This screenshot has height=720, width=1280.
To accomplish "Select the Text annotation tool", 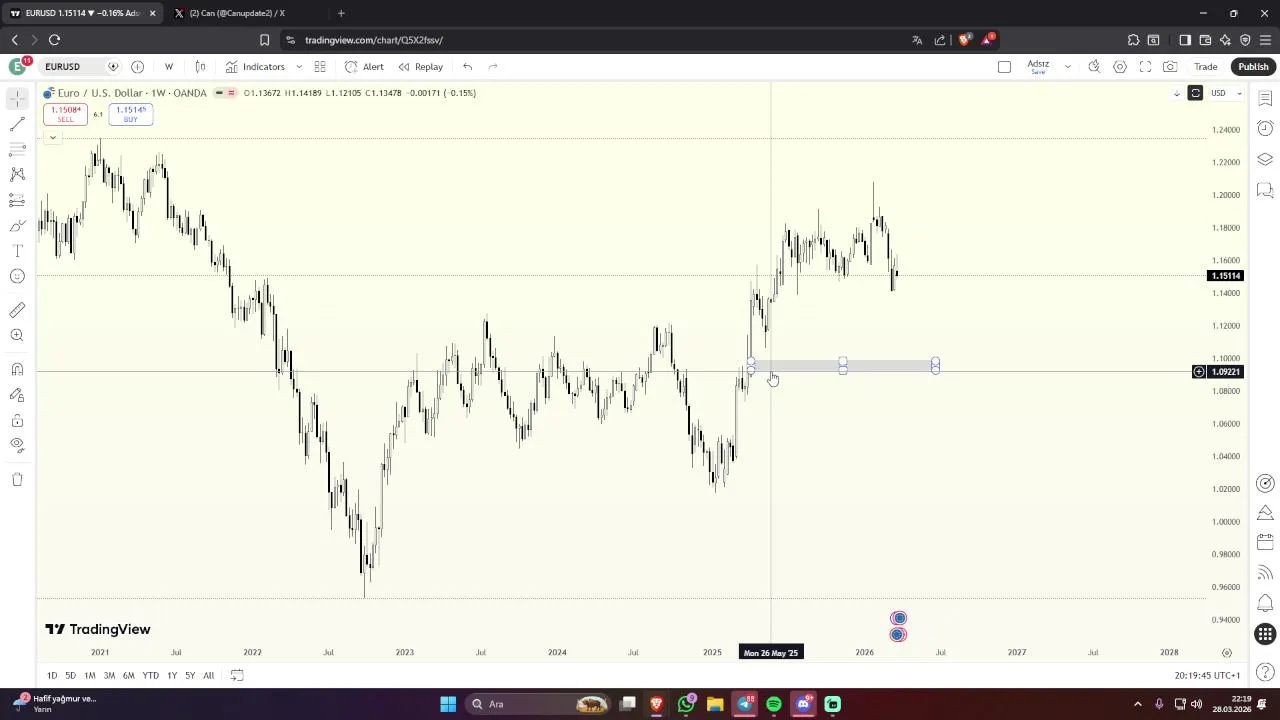I will point(17,251).
